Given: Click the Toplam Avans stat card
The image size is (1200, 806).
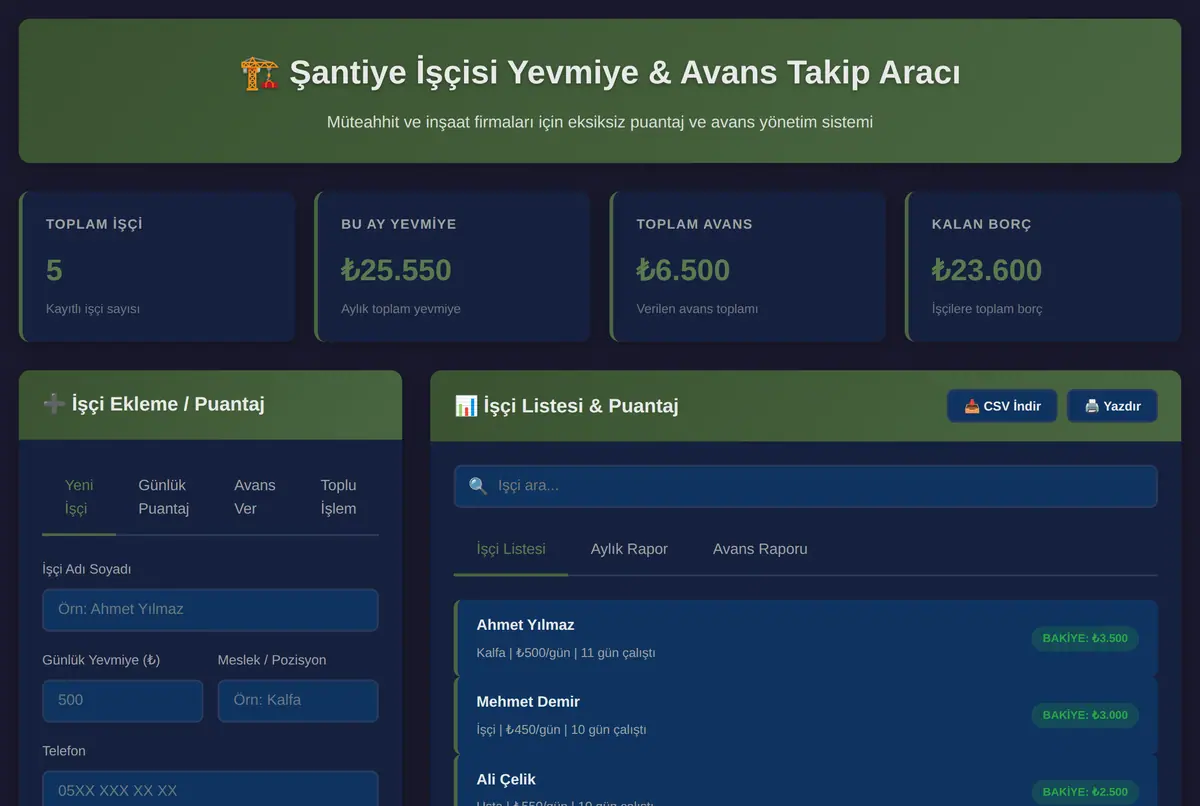Looking at the screenshot, I should [748, 267].
